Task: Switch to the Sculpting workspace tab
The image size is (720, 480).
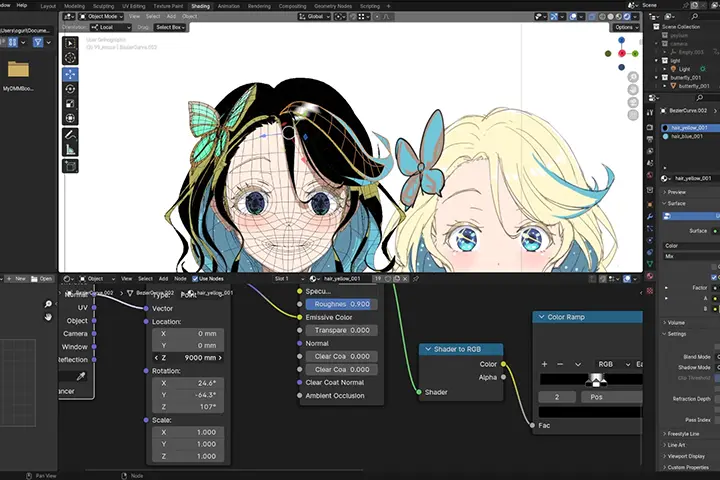Action: pos(103,6)
